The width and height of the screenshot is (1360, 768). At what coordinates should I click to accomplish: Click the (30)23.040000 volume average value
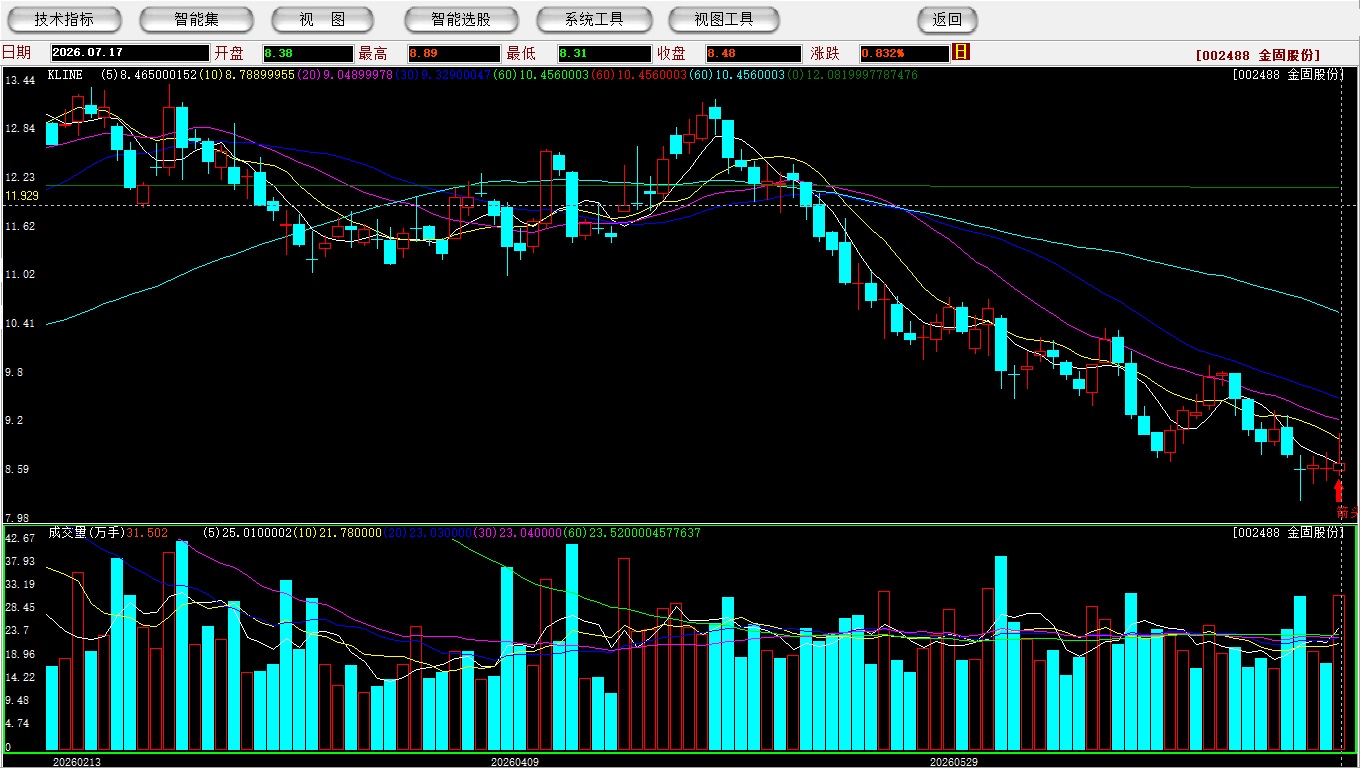[518, 533]
